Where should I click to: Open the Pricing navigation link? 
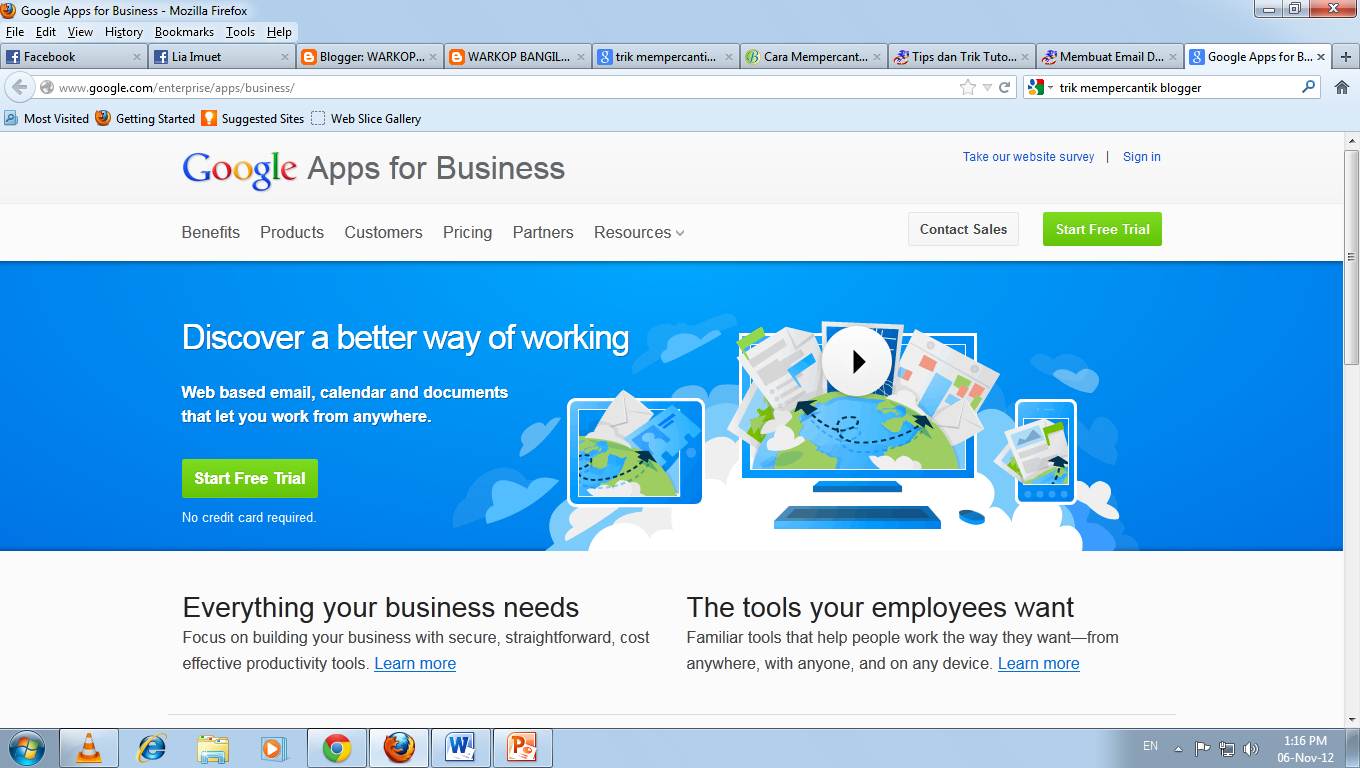[468, 232]
